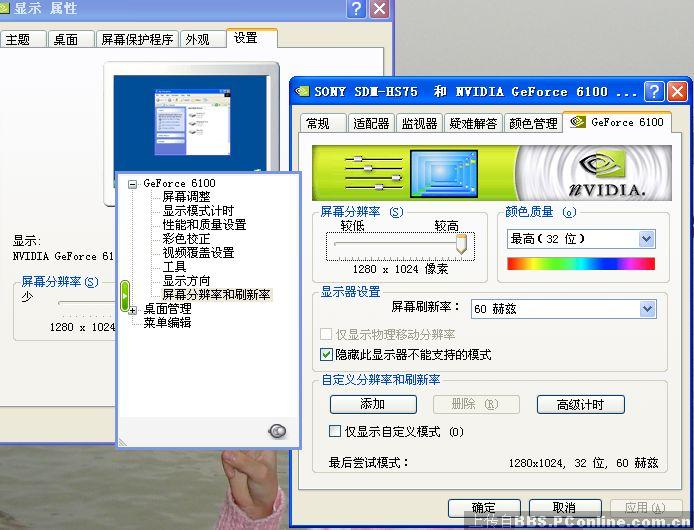Click the 取消 button
This screenshot has height=530, width=694.
565,507
